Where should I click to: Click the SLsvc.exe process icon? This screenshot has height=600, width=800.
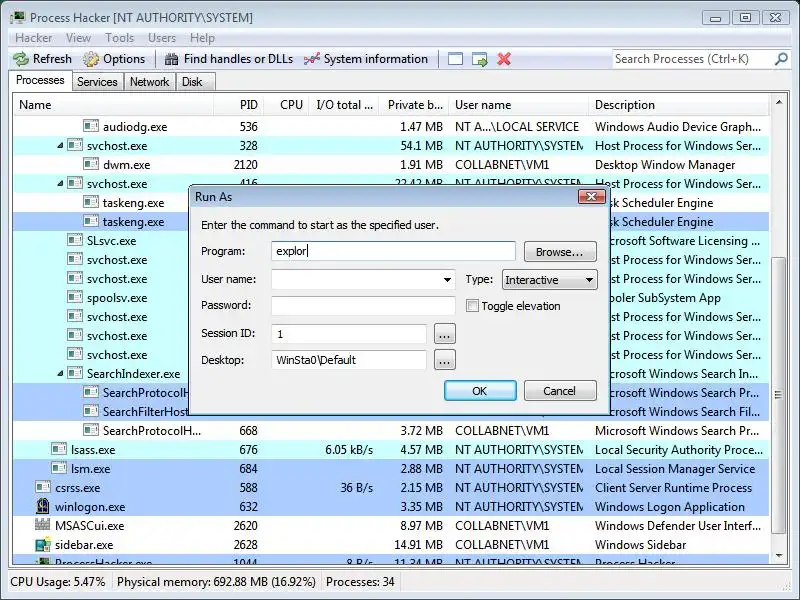pyautogui.click(x=75, y=240)
